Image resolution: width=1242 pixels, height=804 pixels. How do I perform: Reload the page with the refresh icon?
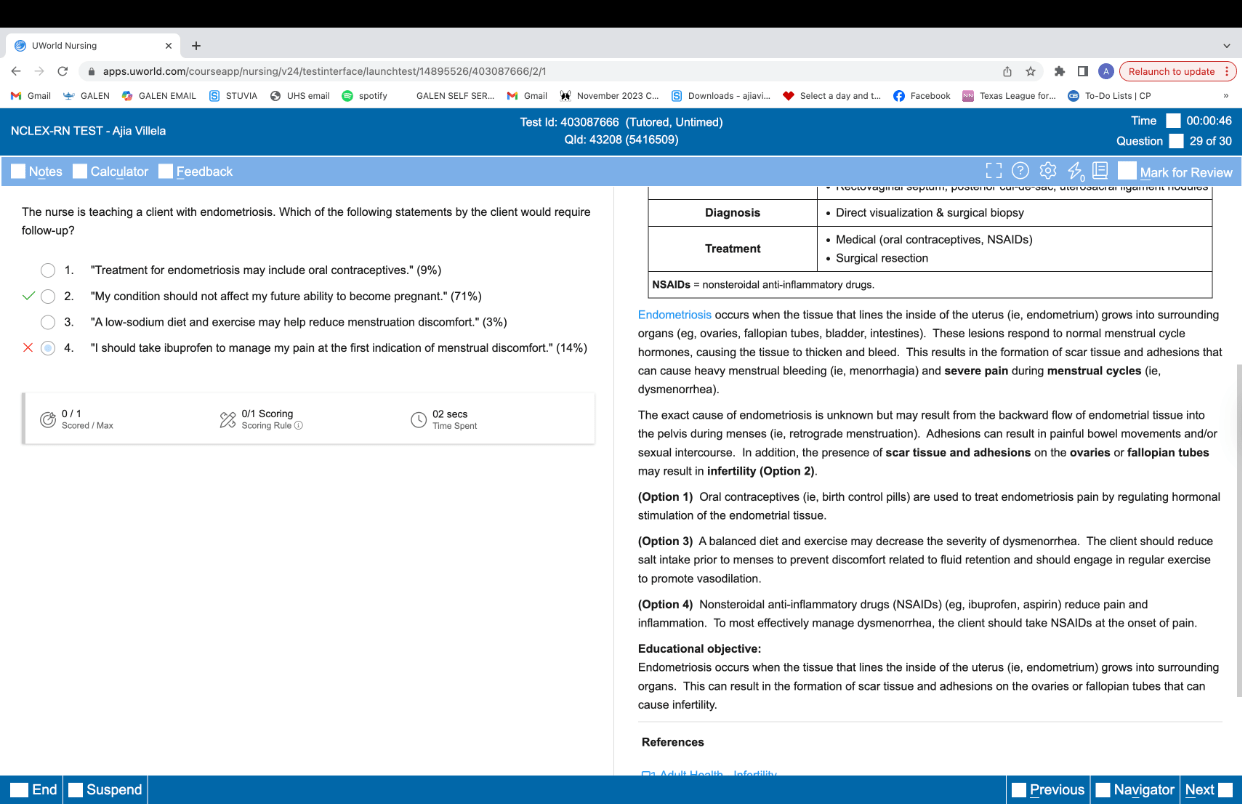pos(63,71)
